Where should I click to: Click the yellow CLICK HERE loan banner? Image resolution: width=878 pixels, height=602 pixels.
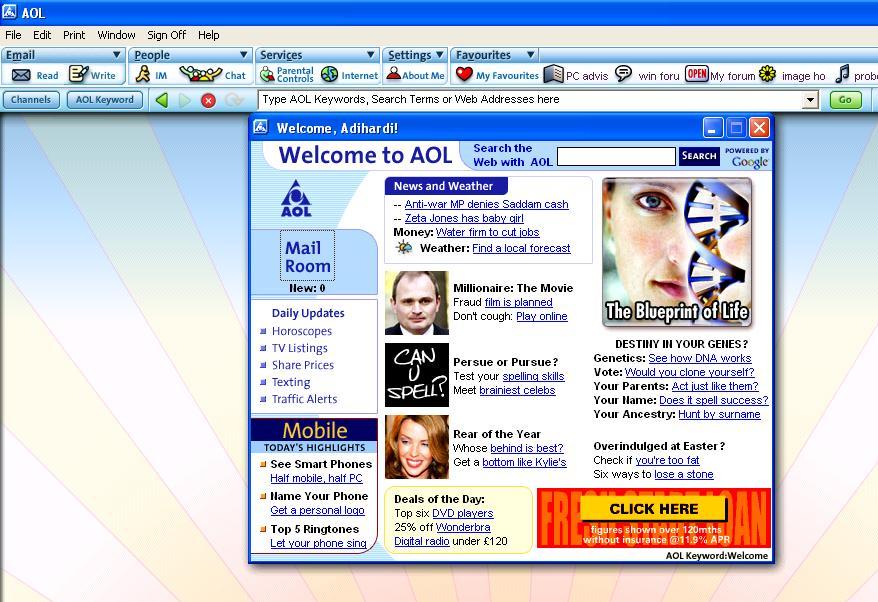click(653, 508)
